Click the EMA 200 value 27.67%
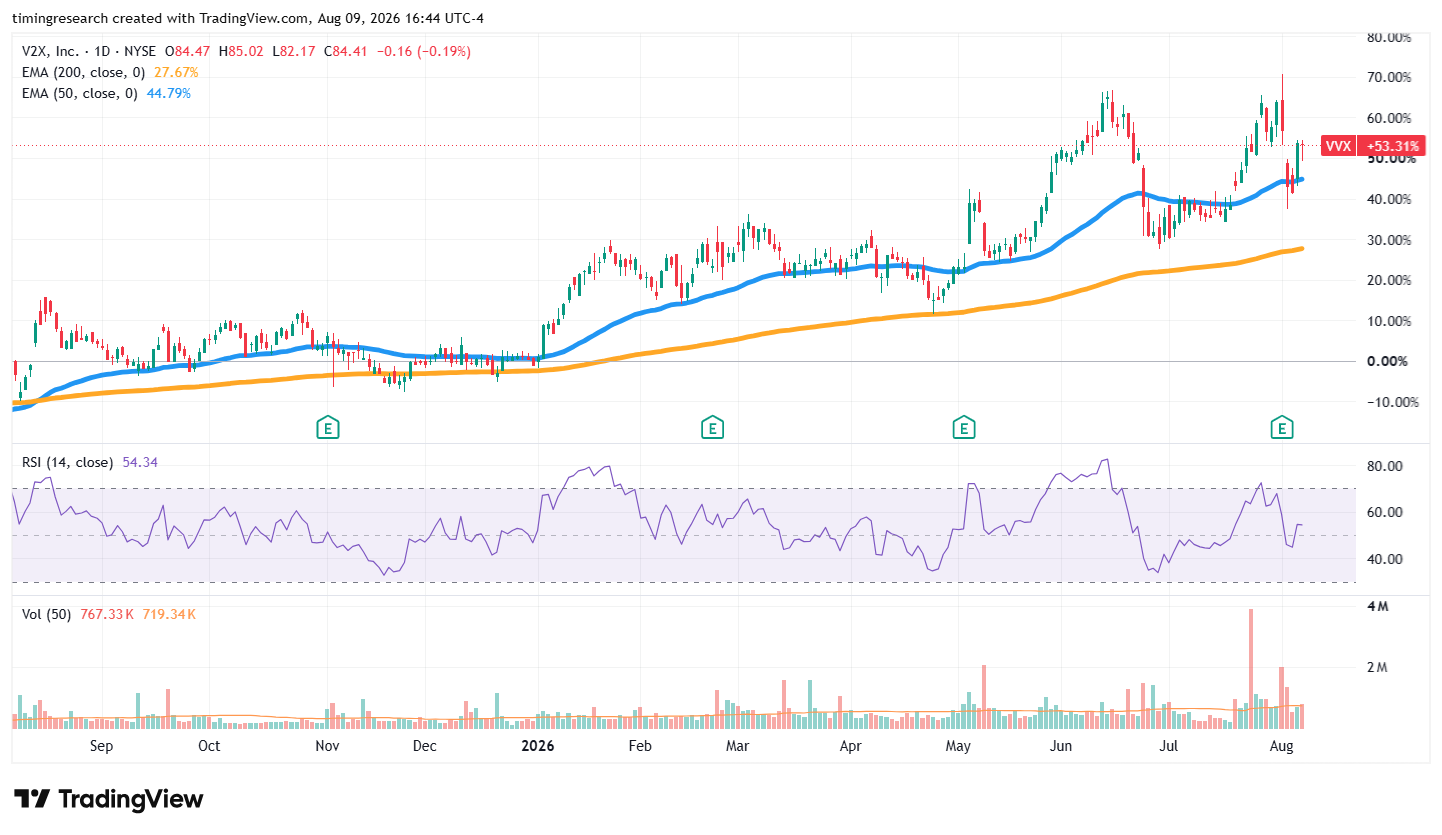Viewport: 1442px width, 835px height. click(176, 72)
